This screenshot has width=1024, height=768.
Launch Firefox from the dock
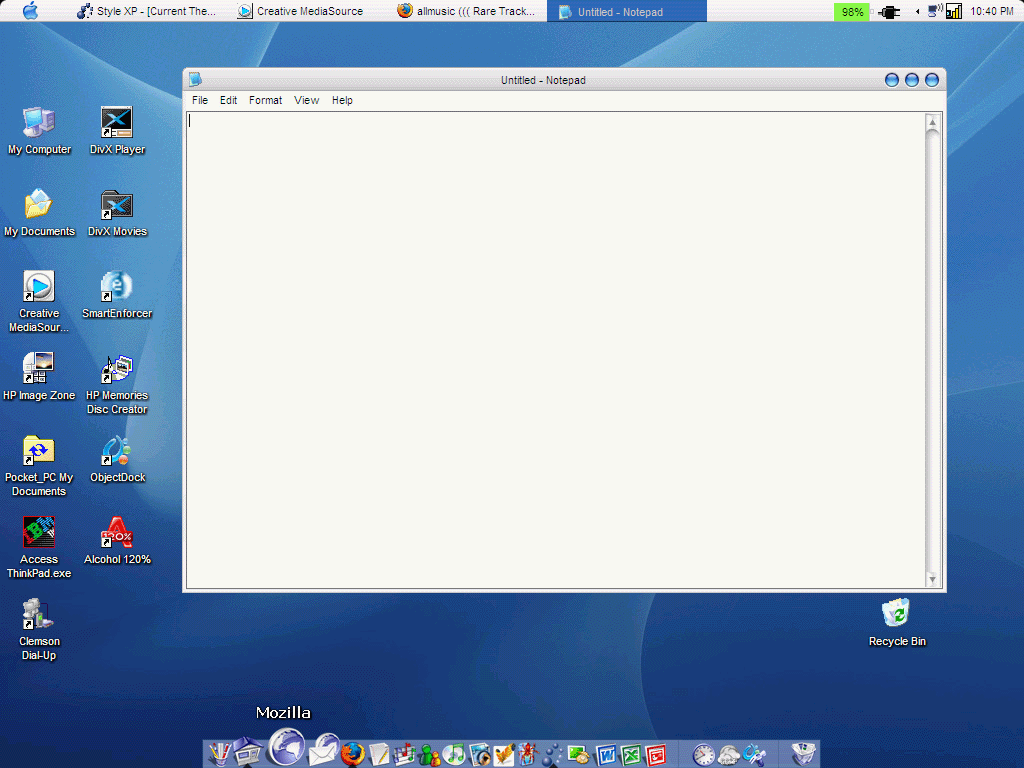tap(353, 754)
